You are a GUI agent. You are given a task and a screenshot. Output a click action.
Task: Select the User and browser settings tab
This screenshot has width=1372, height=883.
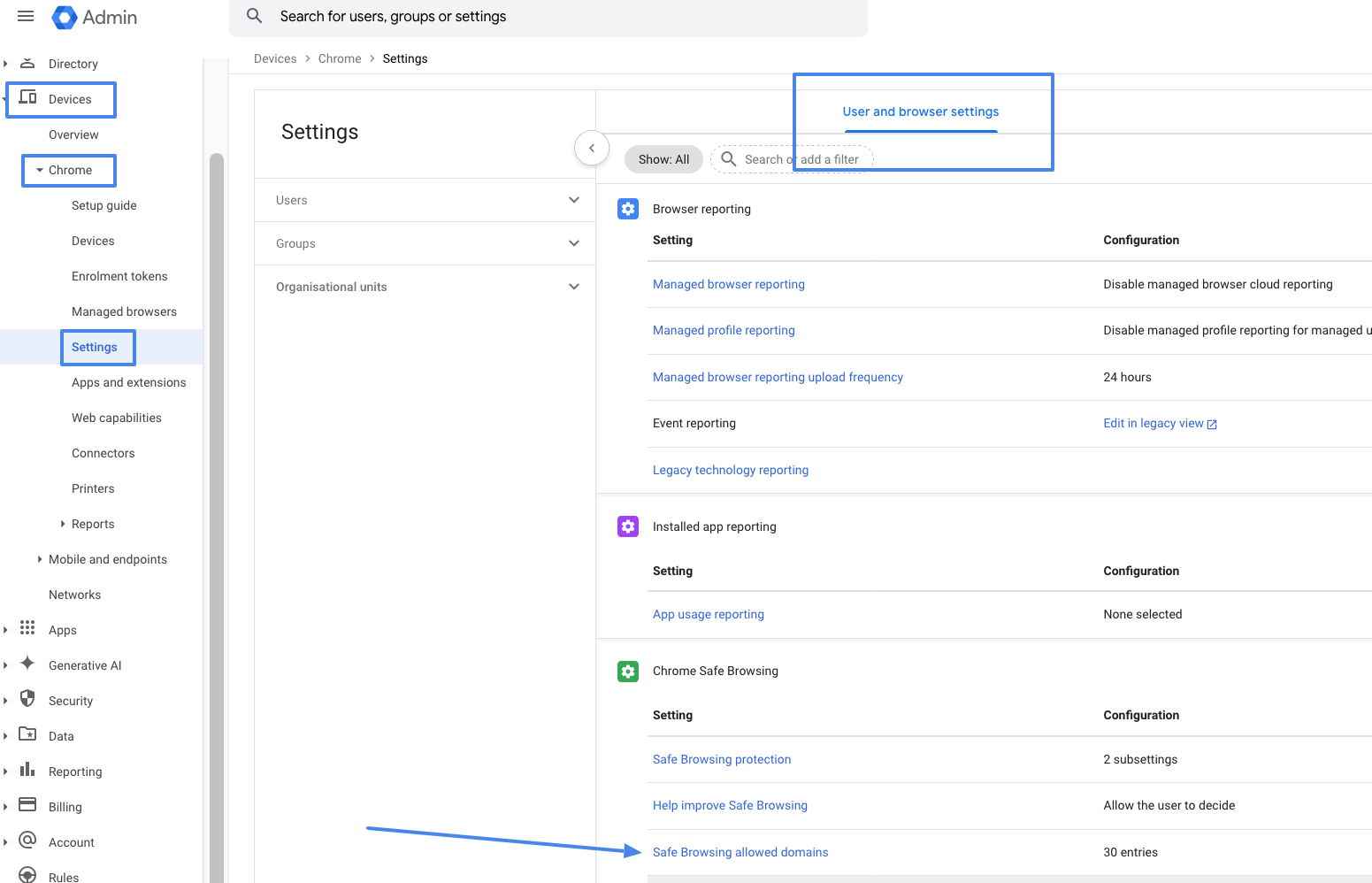[x=921, y=111]
